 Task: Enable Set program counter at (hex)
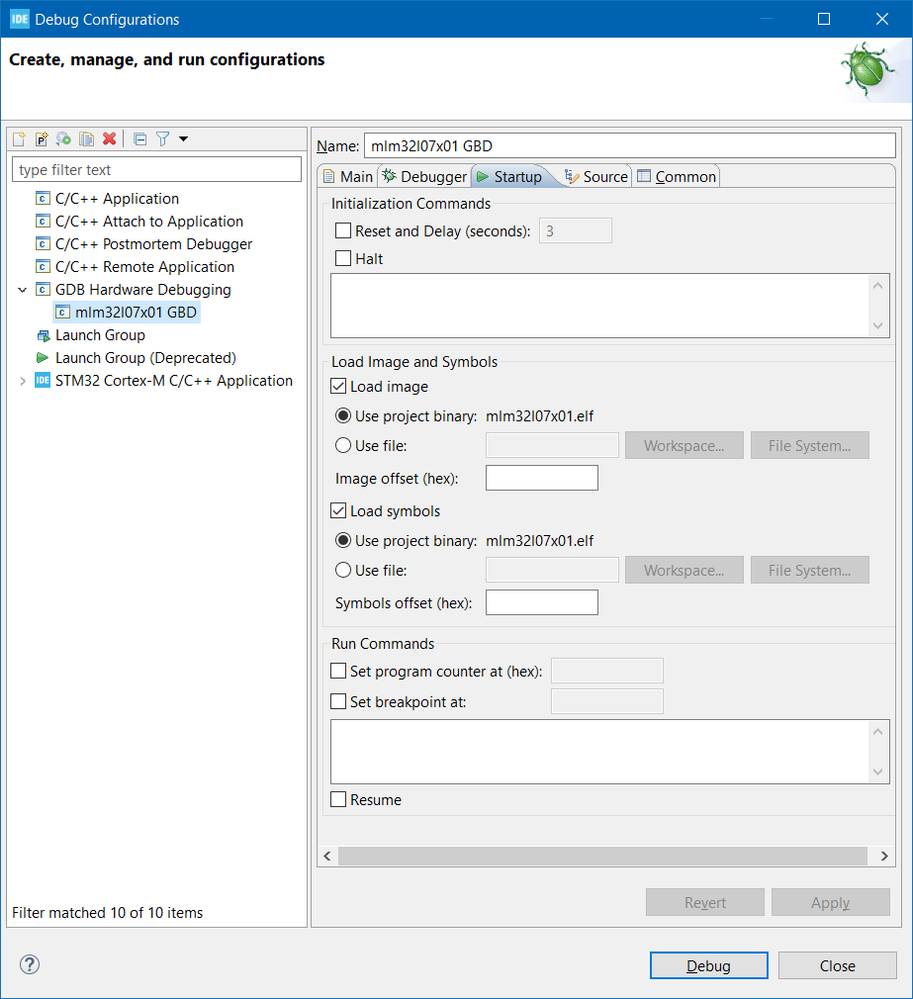tap(338, 670)
